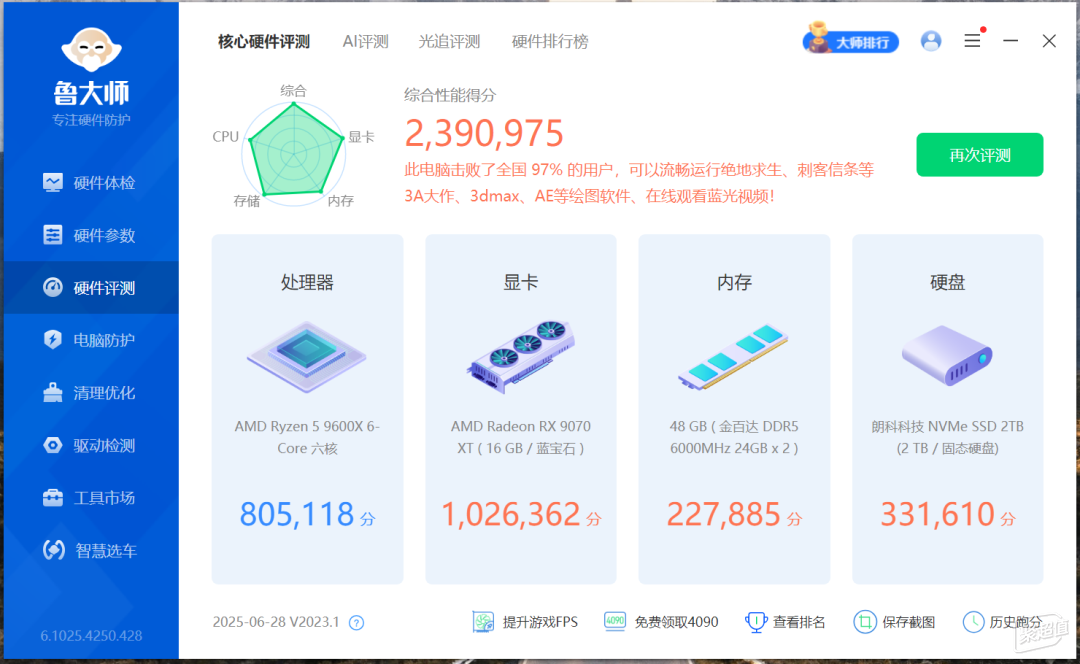This screenshot has height=664, width=1080.
Task: Switch to the 光追评测 tab
Action: (449, 41)
